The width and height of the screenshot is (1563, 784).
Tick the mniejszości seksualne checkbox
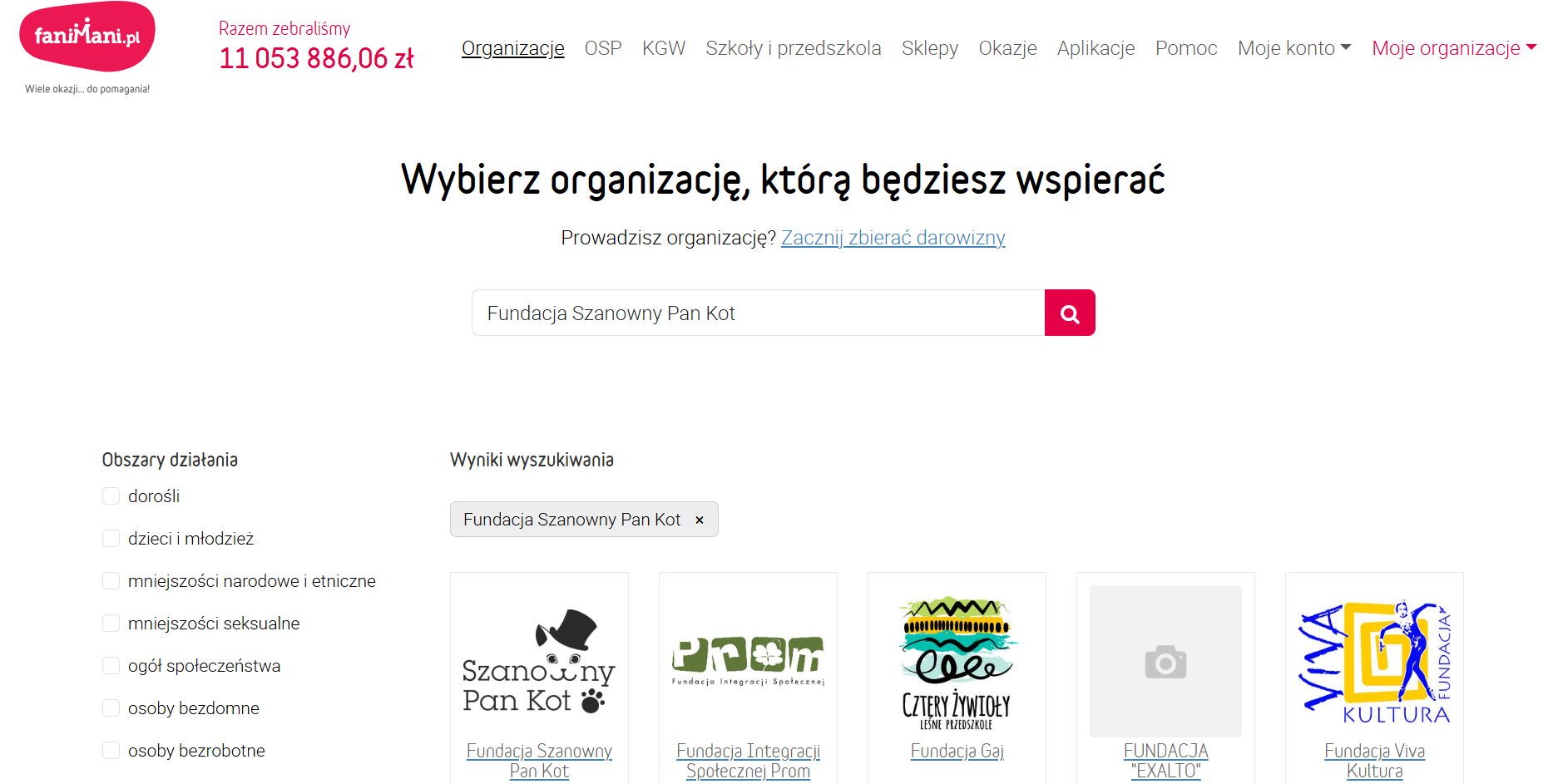111,624
